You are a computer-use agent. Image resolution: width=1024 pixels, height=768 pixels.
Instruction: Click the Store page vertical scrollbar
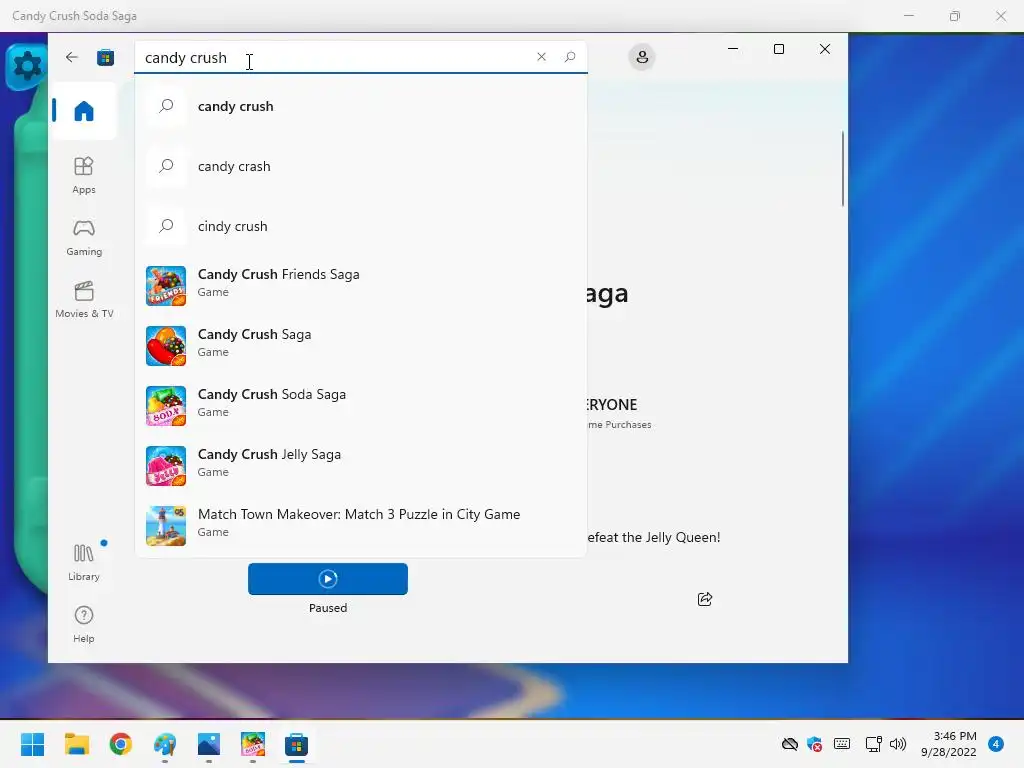(x=842, y=168)
